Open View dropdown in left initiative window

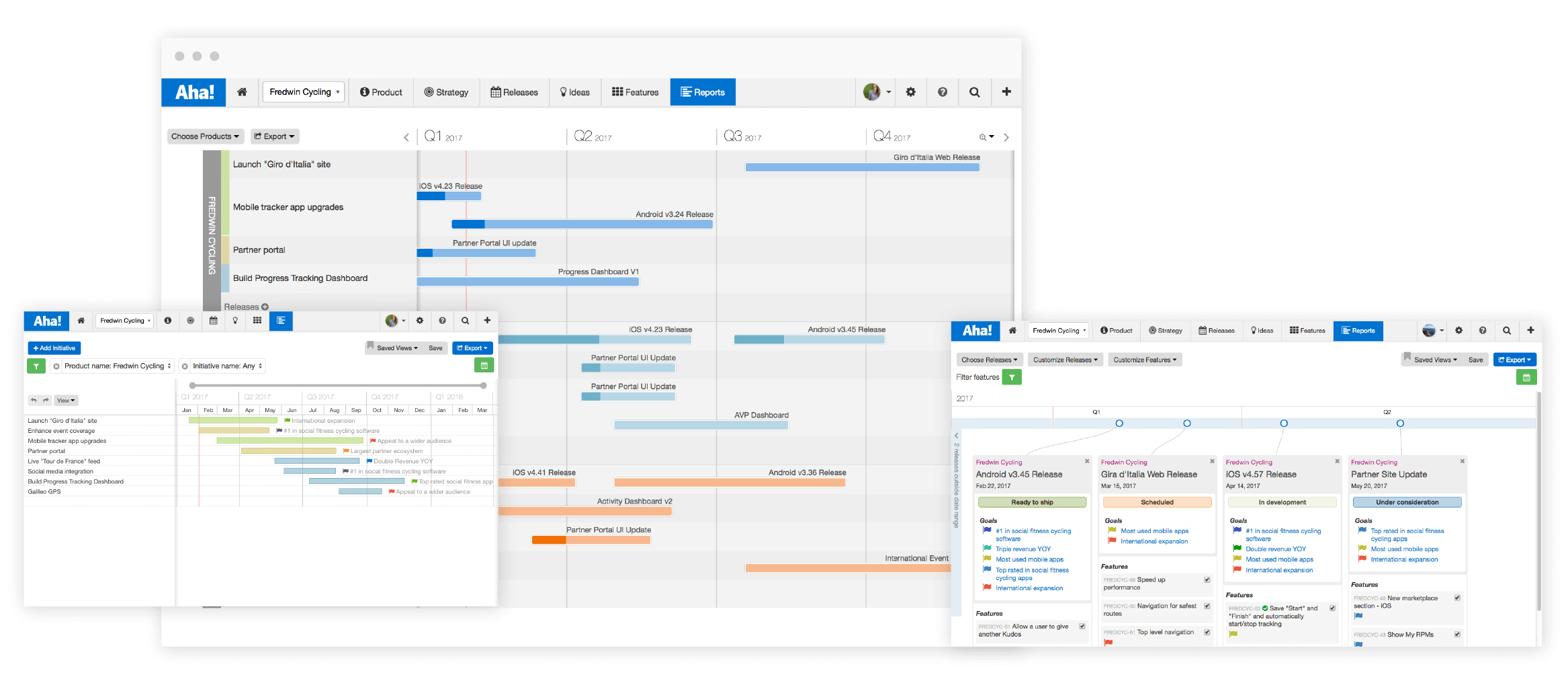66,401
